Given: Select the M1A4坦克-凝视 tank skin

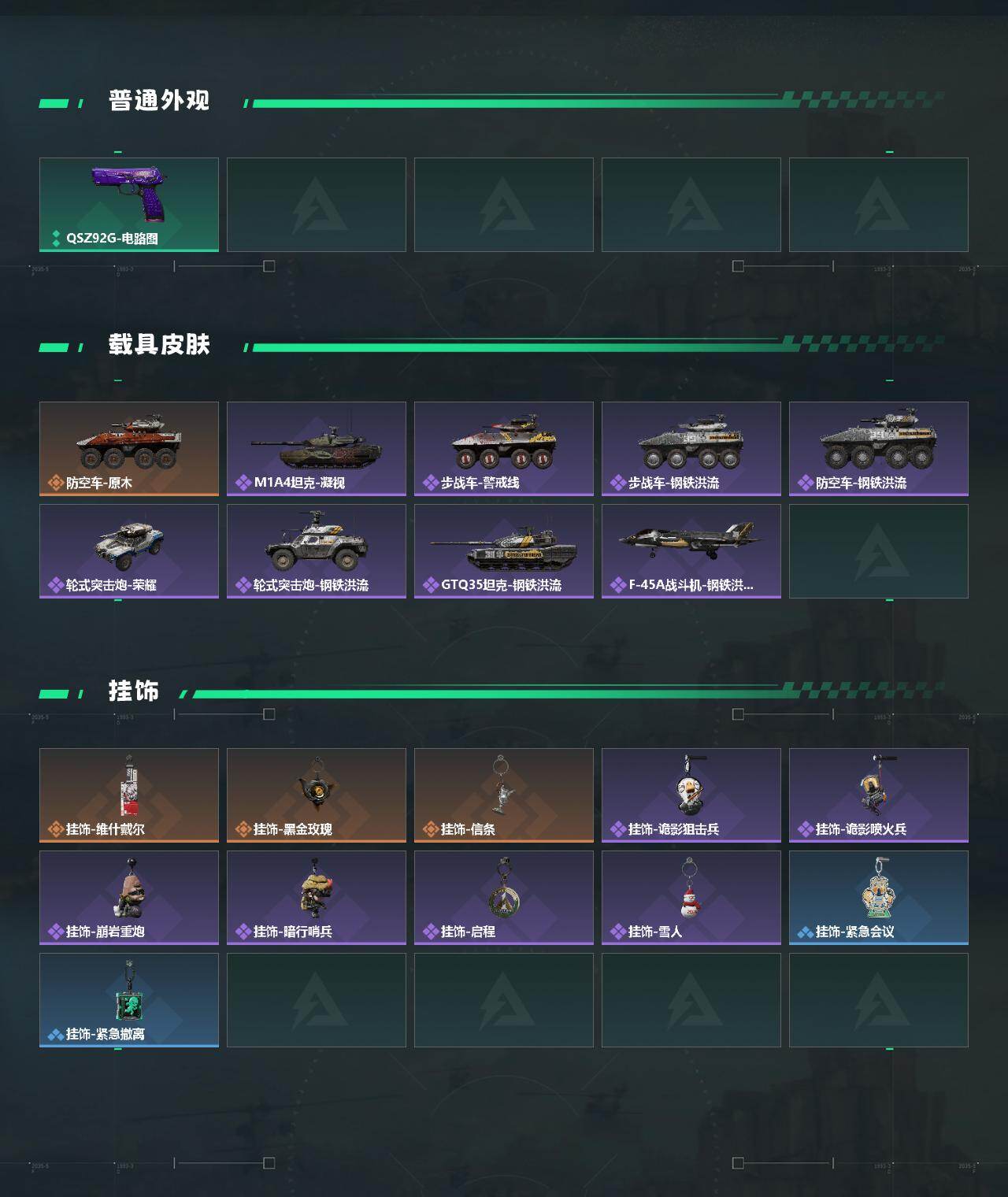Looking at the screenshot, I should coord(317,449).
